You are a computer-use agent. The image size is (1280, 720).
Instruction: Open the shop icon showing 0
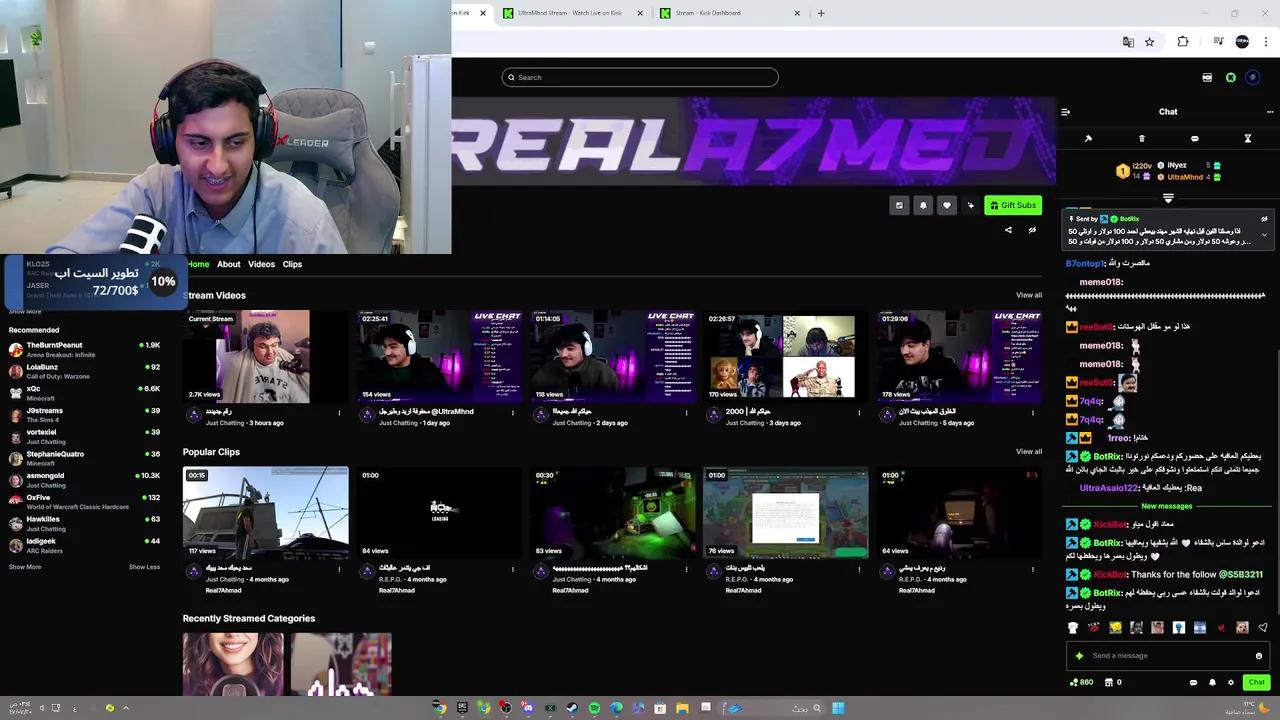[1113, 682]
